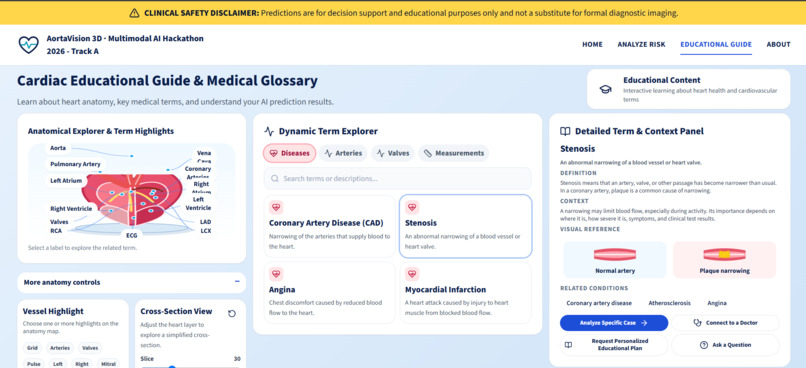Select the Aorta label on the heart
Image resolution: width=806 pixels, height=368 pixels.
(58, 148)
